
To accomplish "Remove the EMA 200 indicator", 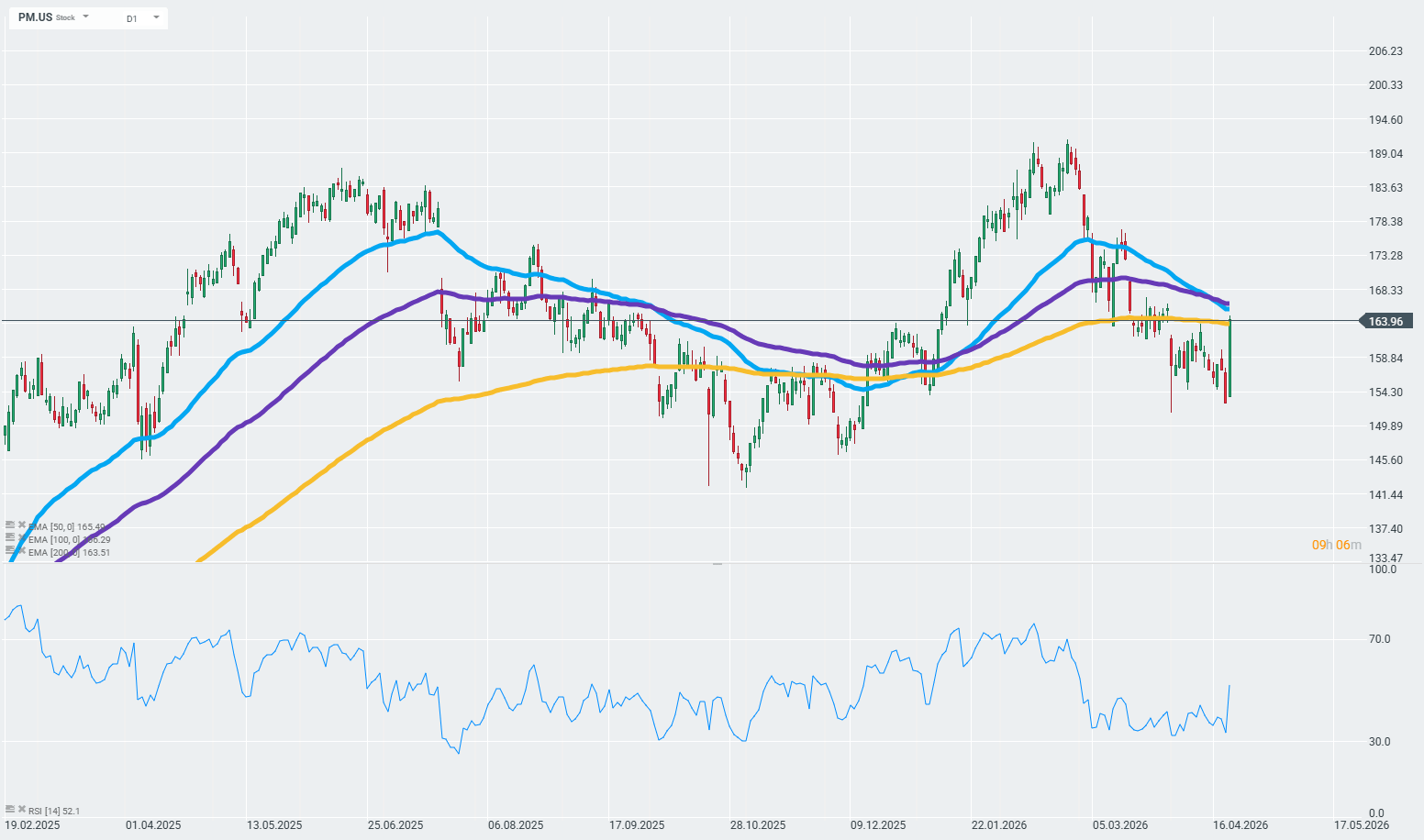I will click(x=21, y=550).
